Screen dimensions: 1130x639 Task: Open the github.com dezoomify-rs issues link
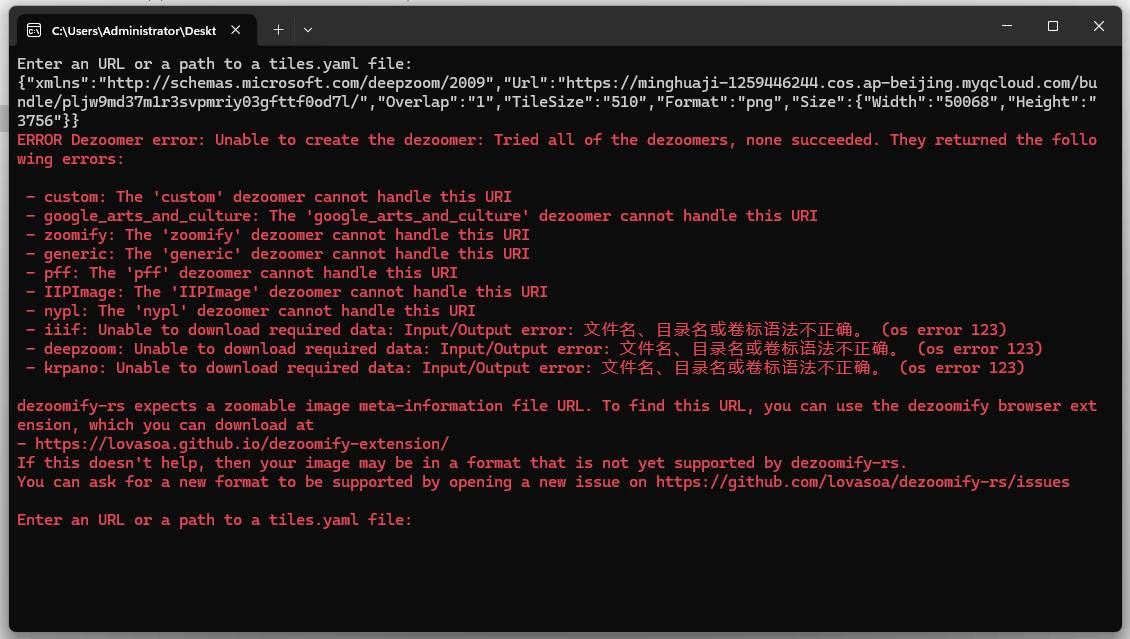(x=862, y=482)
